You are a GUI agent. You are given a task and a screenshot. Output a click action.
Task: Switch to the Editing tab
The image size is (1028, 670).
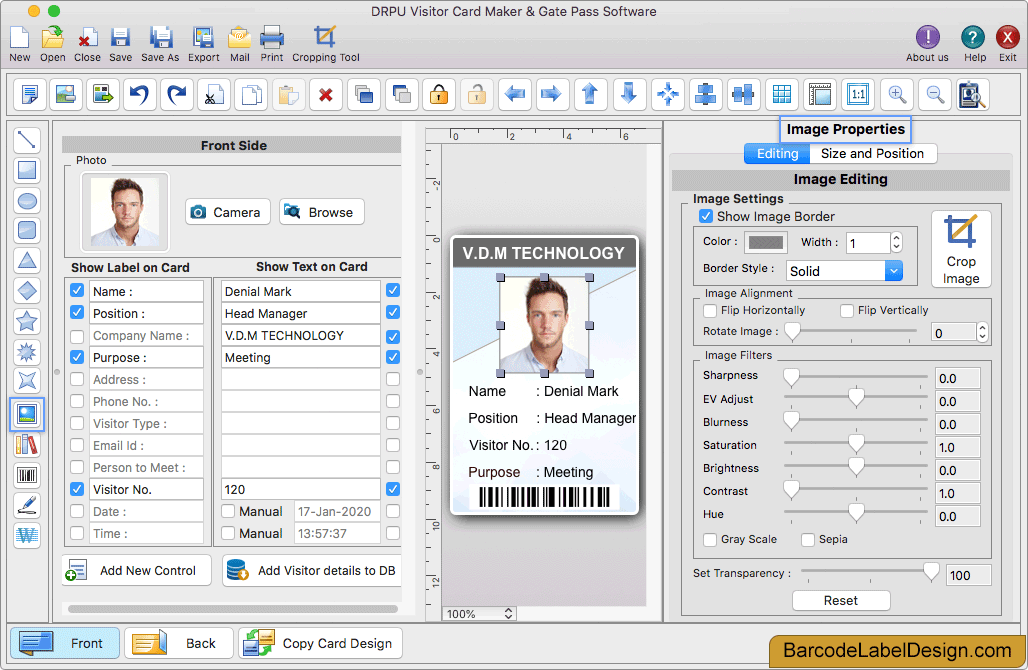tap(778, 153)
